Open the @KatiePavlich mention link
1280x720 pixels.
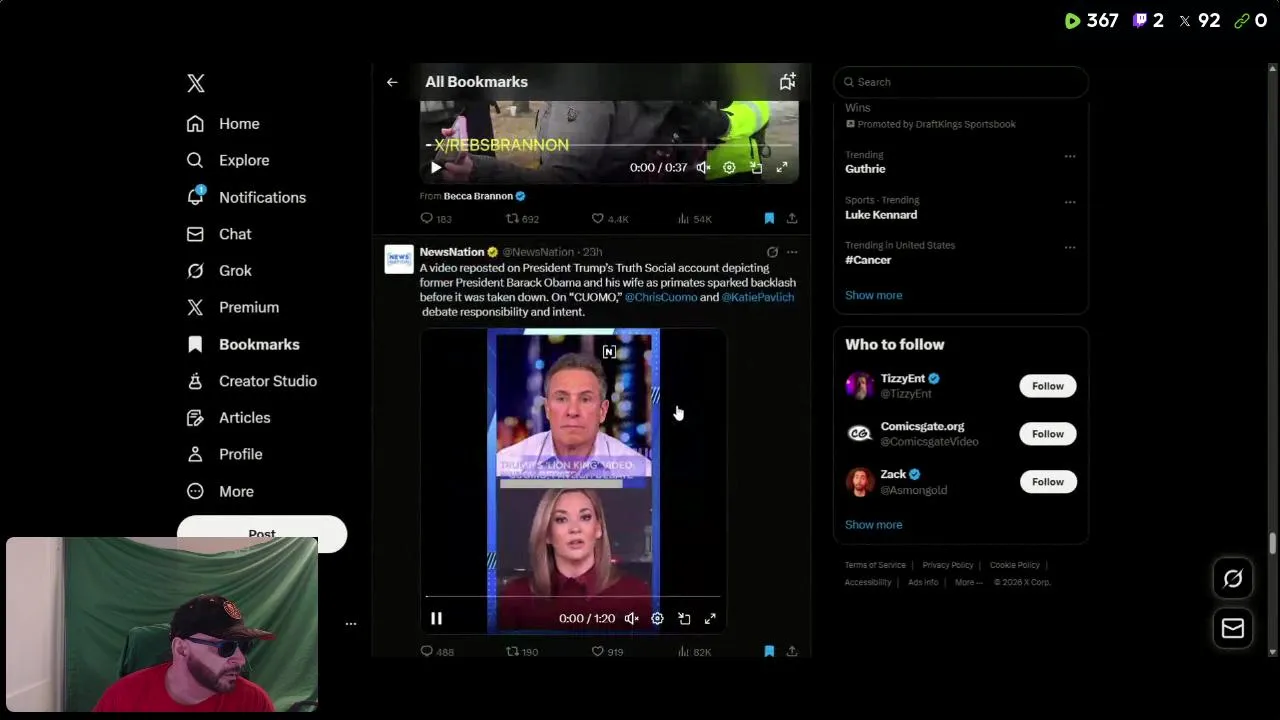click(758, 297)
